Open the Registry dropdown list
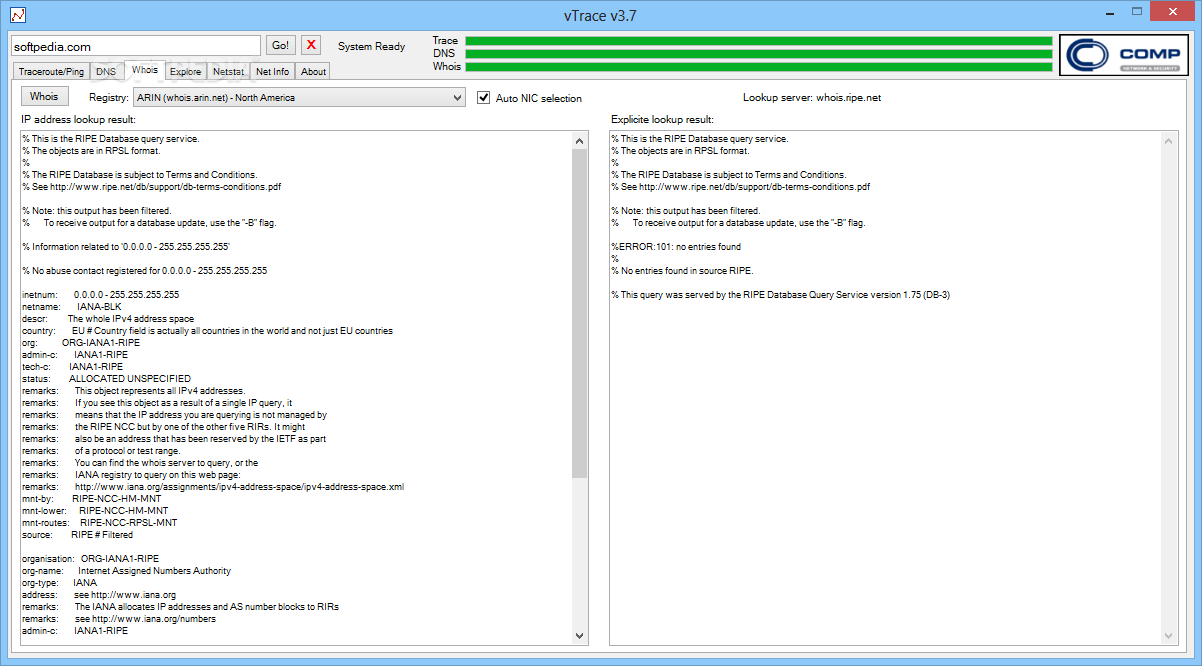Image resolution: width=1202 pixels, height=666 pixels. coord(299,98)
